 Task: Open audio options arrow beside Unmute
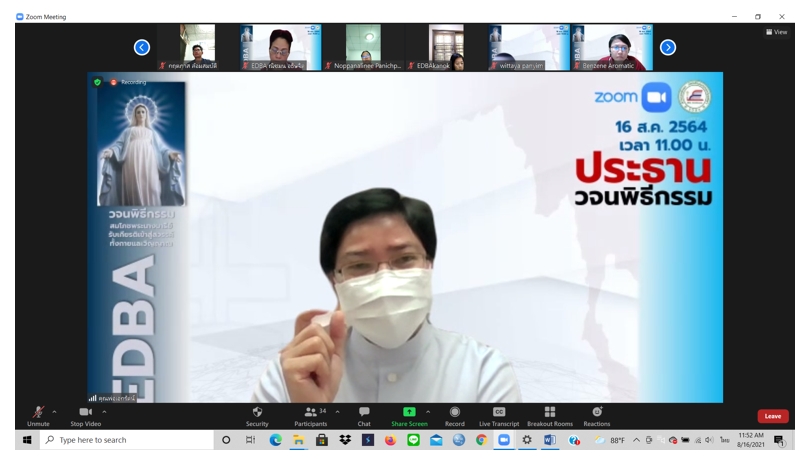(x=54, y=412)
